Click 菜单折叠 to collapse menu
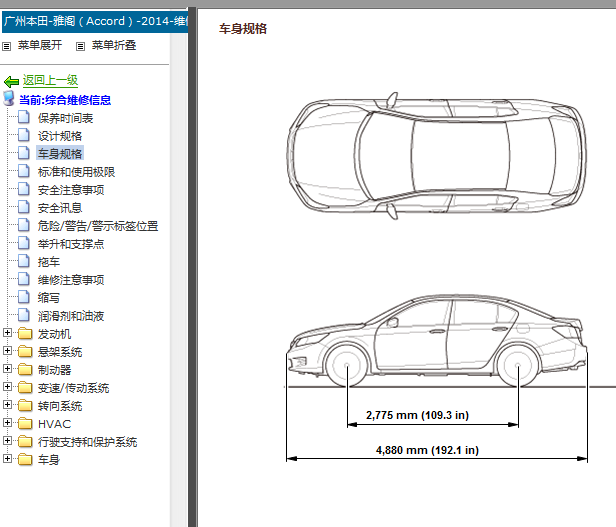The width and height of the screenshot is (616, 527). pos(114,46)
